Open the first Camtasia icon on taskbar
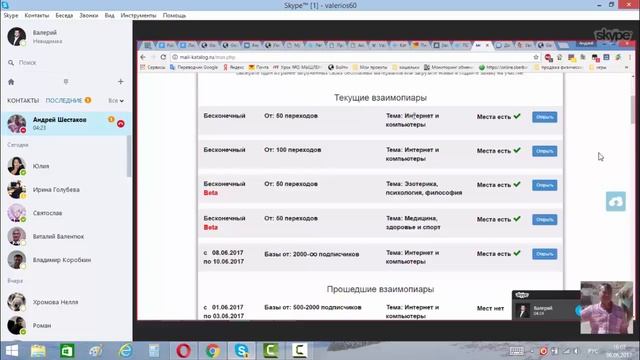The image size is (640, 360). 271,351
